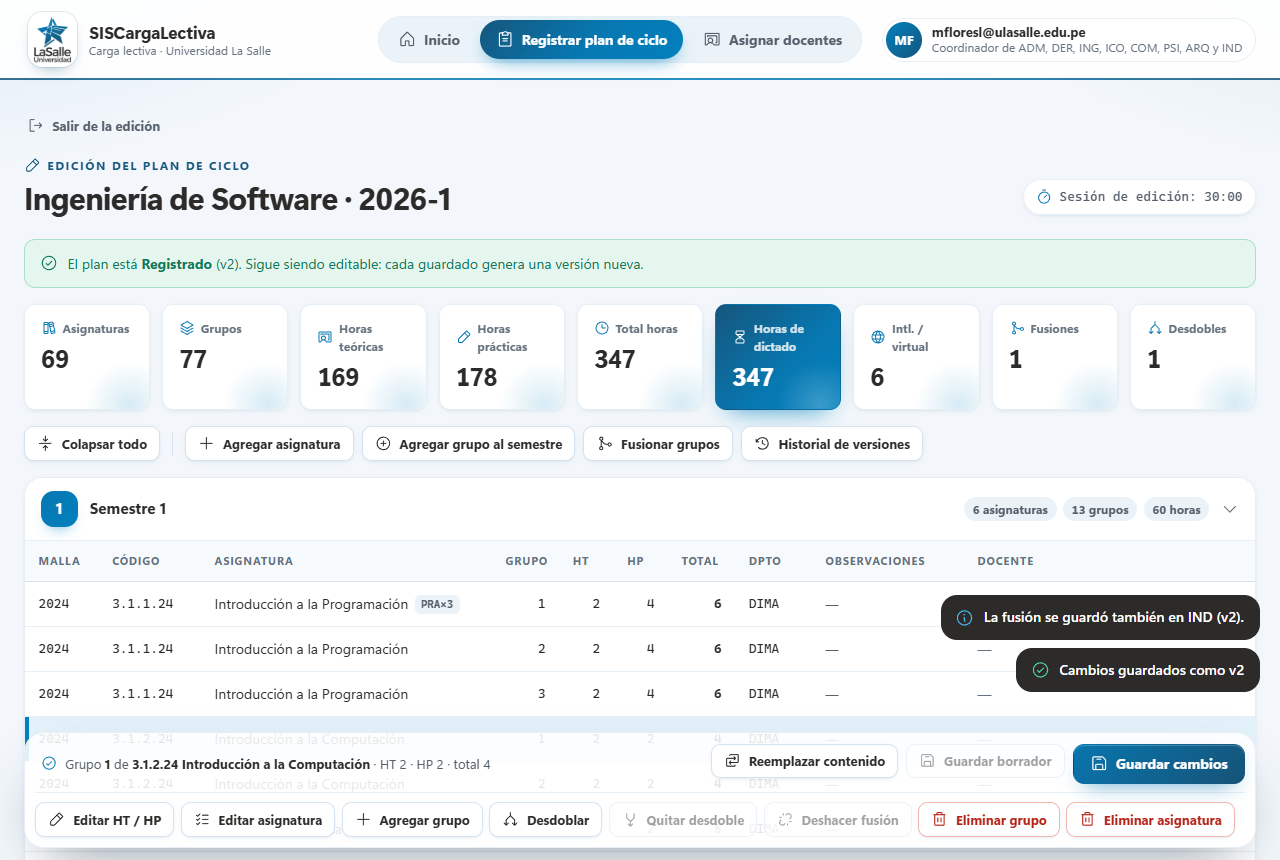Click the Fusiones stat card
Viewport: 1280px width, 860px height.
coord(1055,357)
